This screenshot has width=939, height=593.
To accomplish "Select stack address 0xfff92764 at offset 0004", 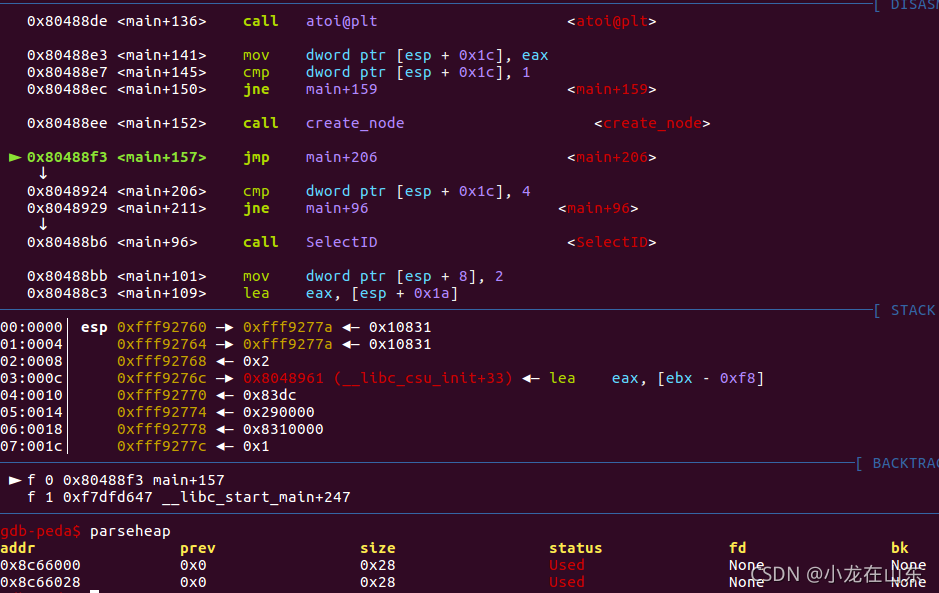I will tap(162, 344).
